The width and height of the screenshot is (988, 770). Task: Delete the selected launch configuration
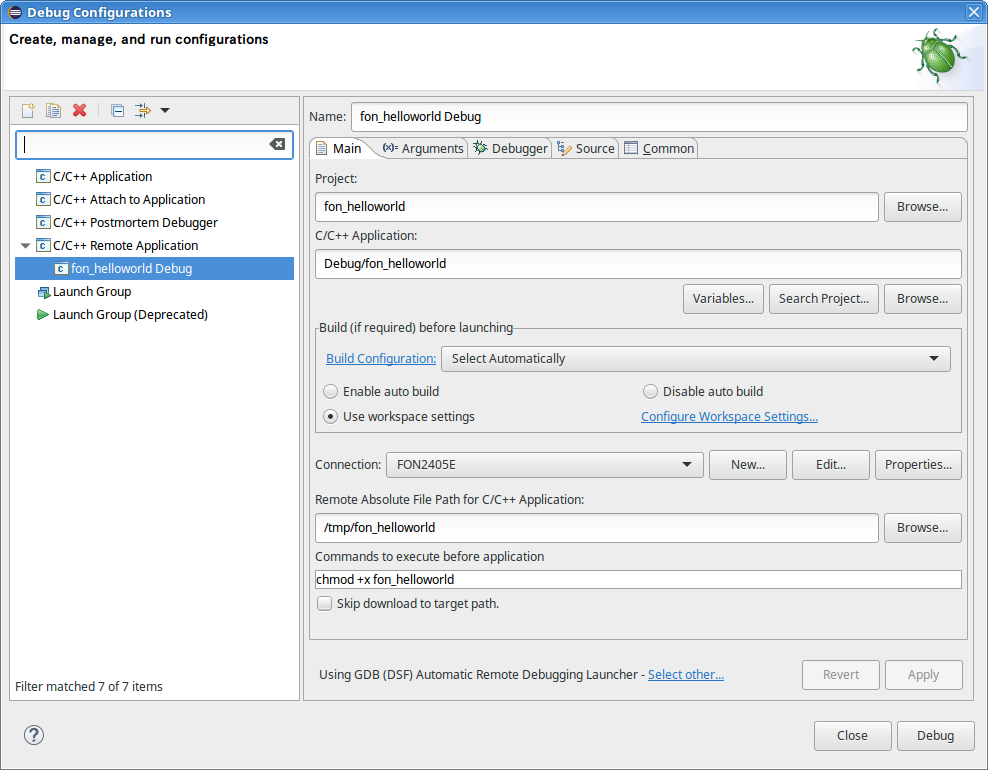80,111
